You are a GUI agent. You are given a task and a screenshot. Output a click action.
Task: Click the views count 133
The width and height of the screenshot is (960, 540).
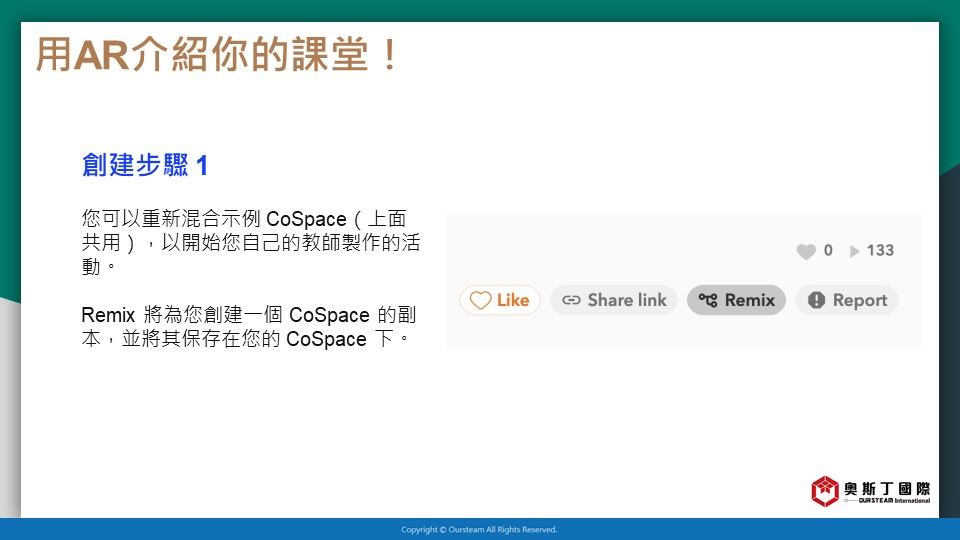click(x=880, y=250)
